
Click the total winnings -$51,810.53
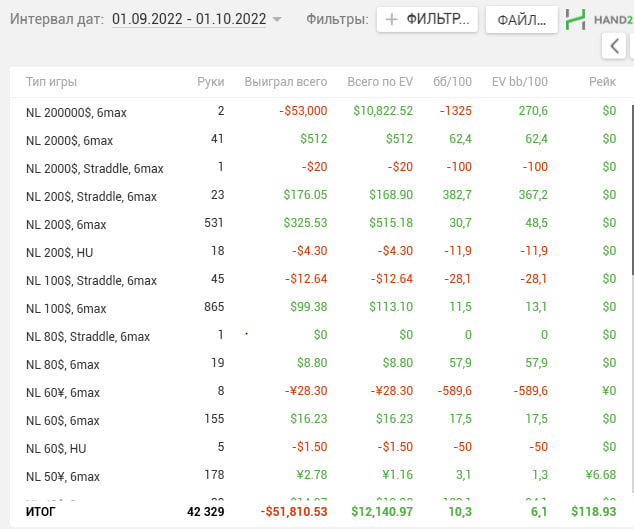(294, 512)
